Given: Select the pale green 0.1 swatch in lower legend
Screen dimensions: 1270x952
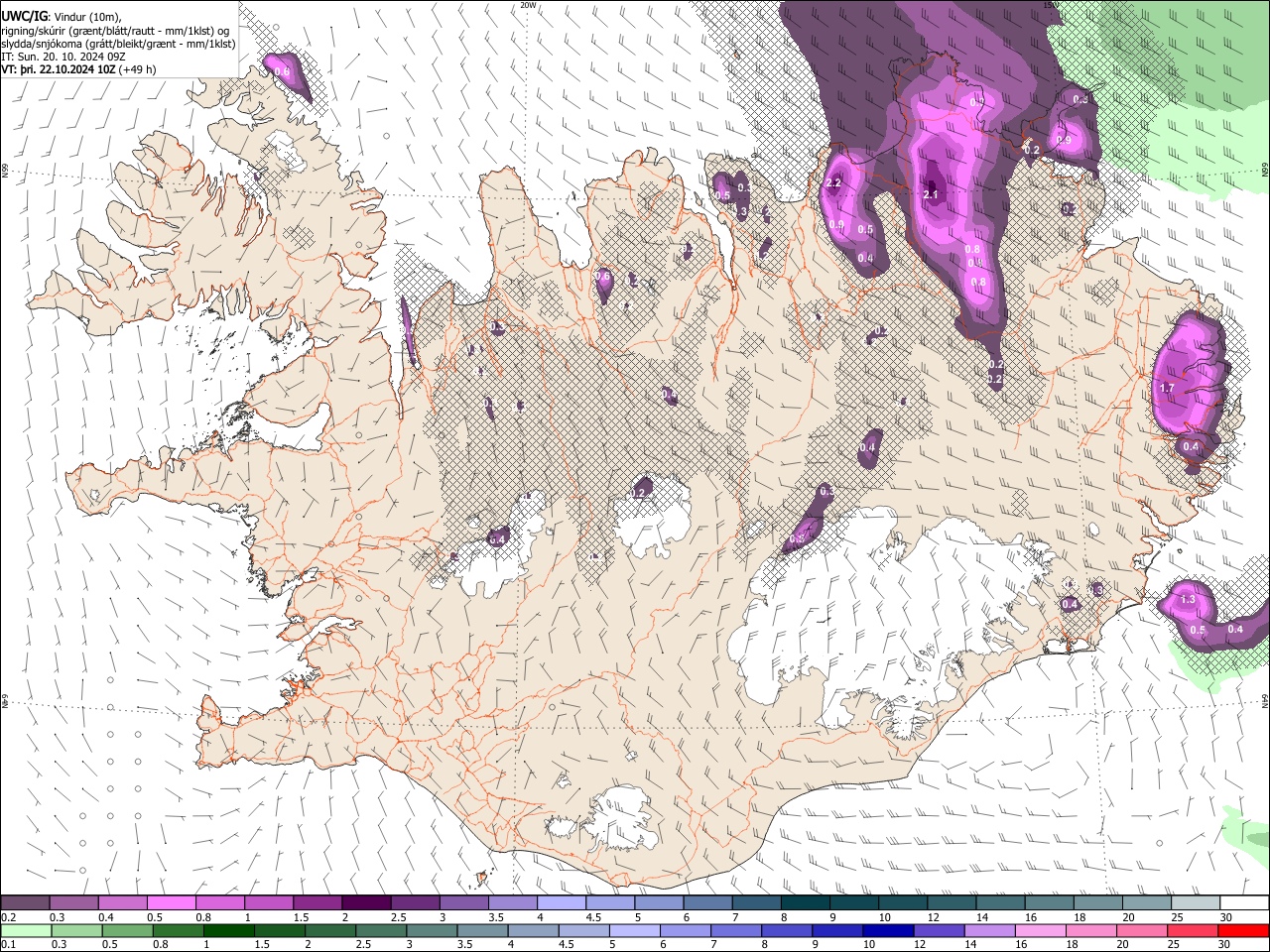Looking at the screenshot, I should click(26, 930).
